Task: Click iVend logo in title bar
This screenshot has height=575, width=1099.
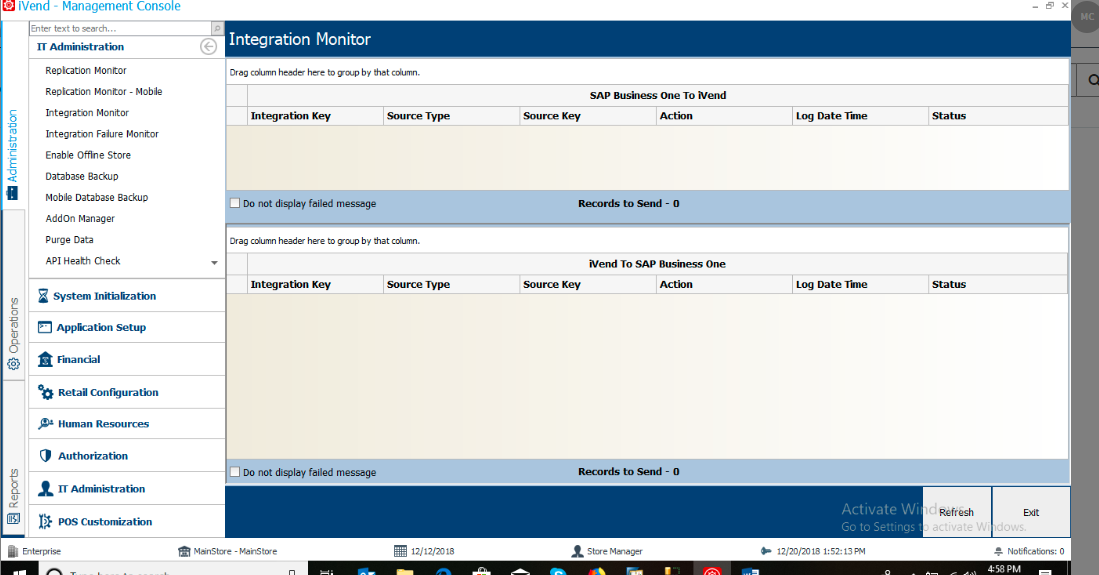Action: (x=8, y=6)
